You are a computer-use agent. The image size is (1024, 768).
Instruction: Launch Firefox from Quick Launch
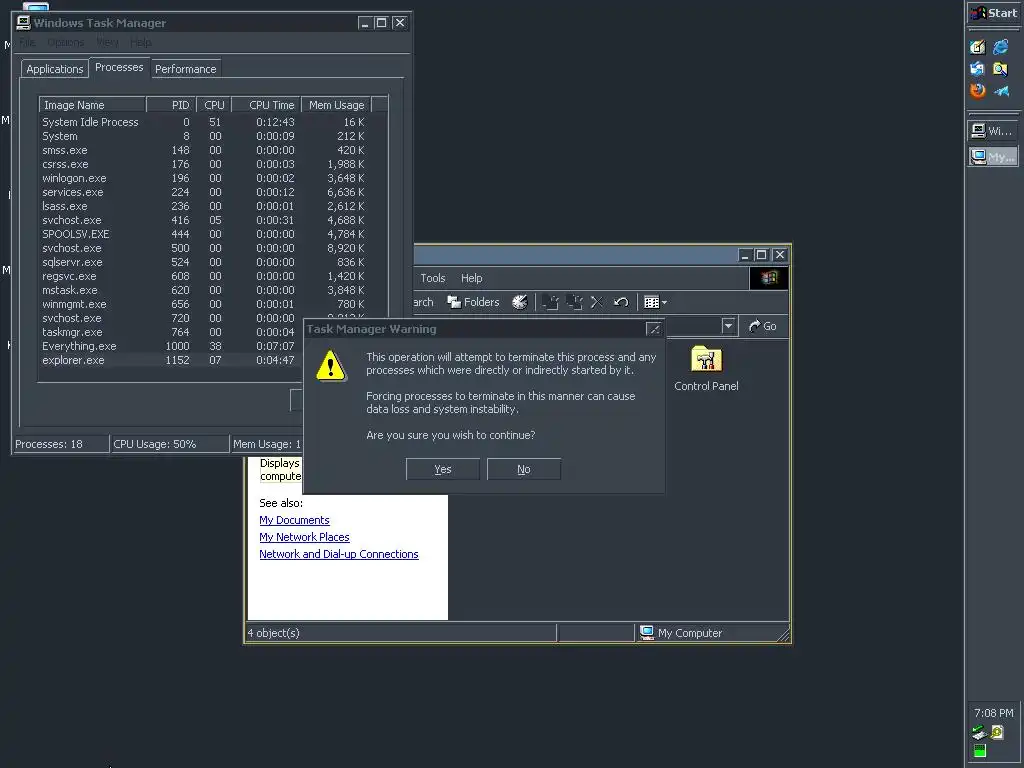tap(978, 91)
